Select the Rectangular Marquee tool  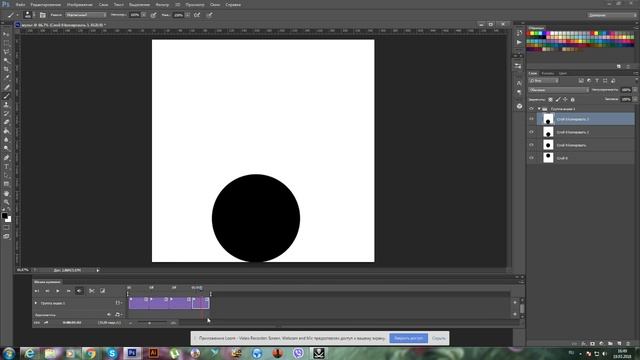point(6,43)
